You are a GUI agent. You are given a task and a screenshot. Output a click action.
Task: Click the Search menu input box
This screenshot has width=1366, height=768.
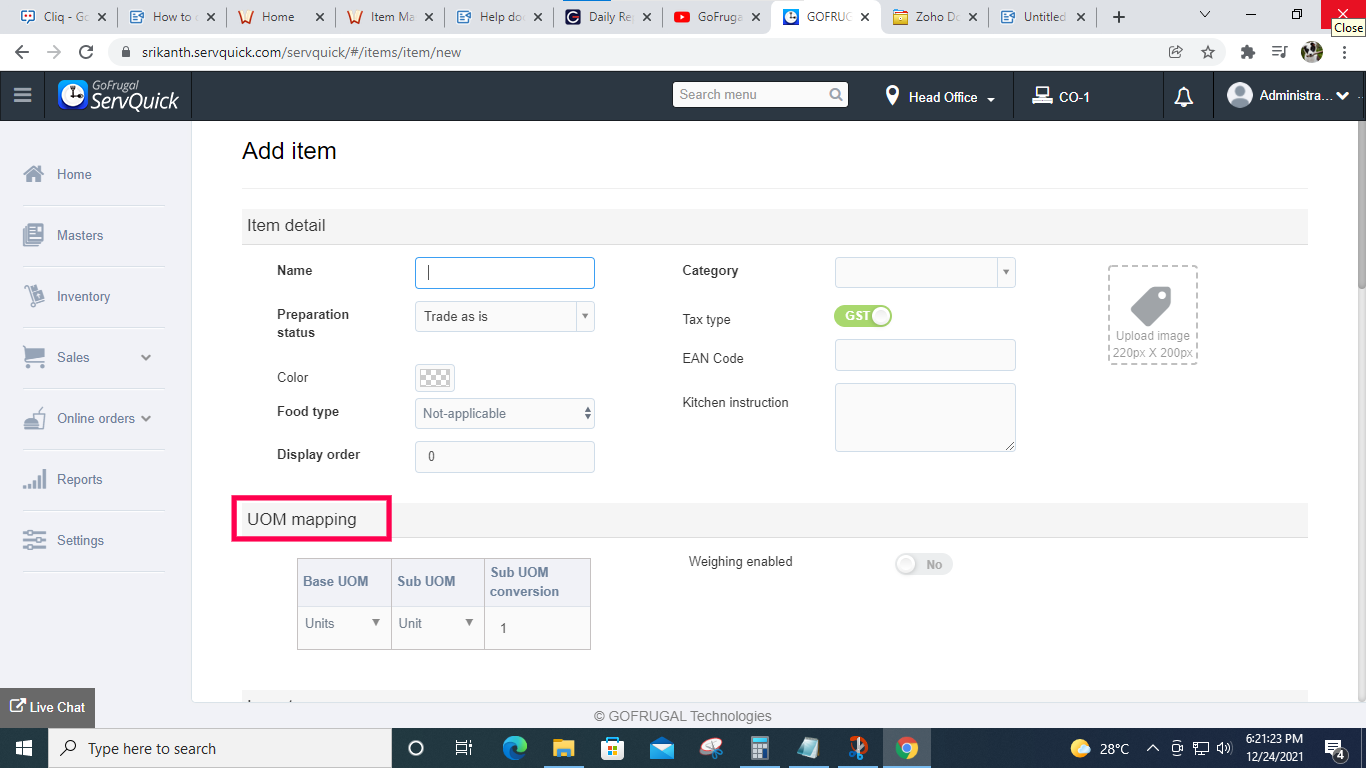point(760,95)
